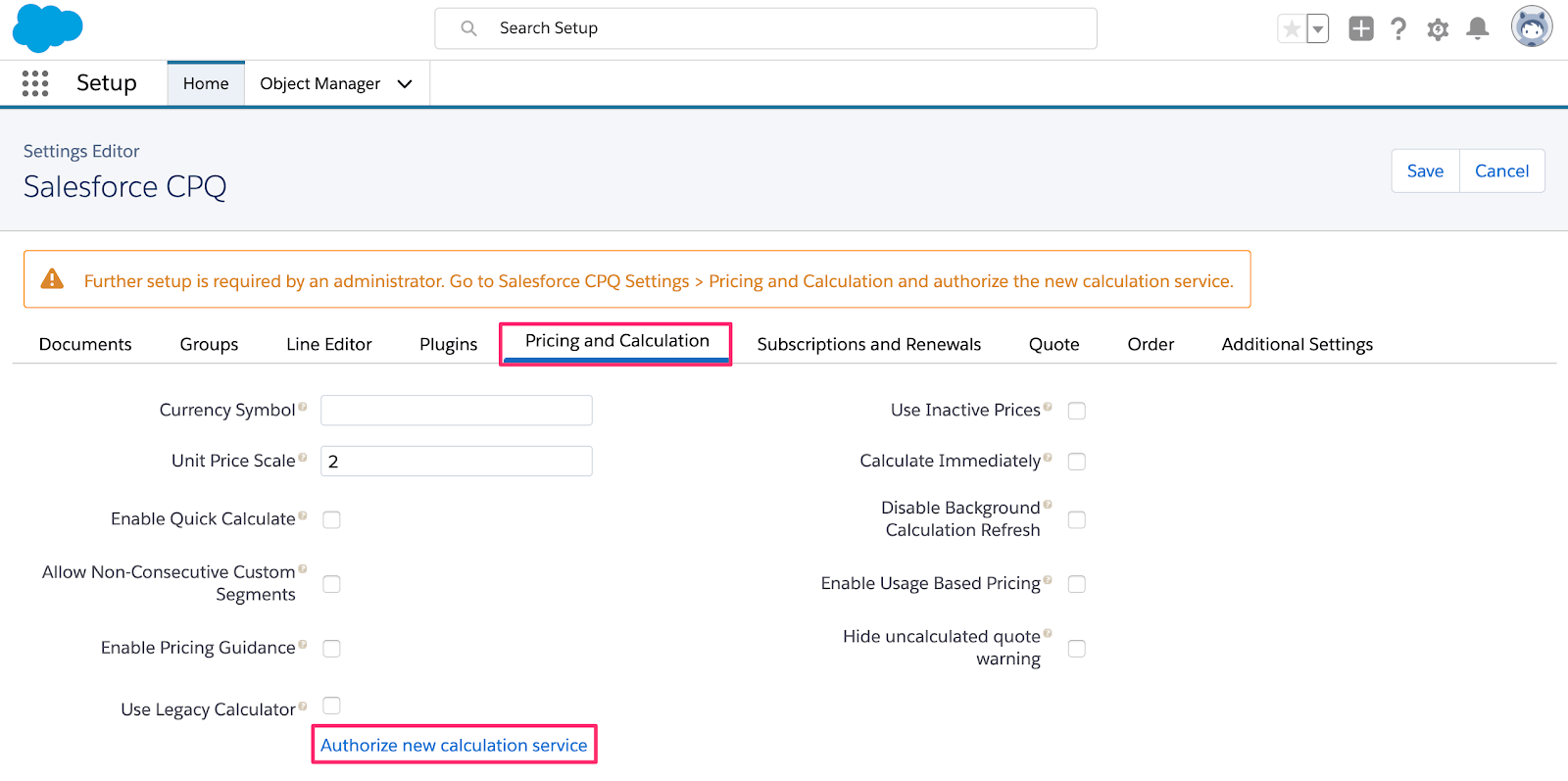Switch to the Order tab
The width and height of the screenshot is (1568, 781).
click(1151, 344)
